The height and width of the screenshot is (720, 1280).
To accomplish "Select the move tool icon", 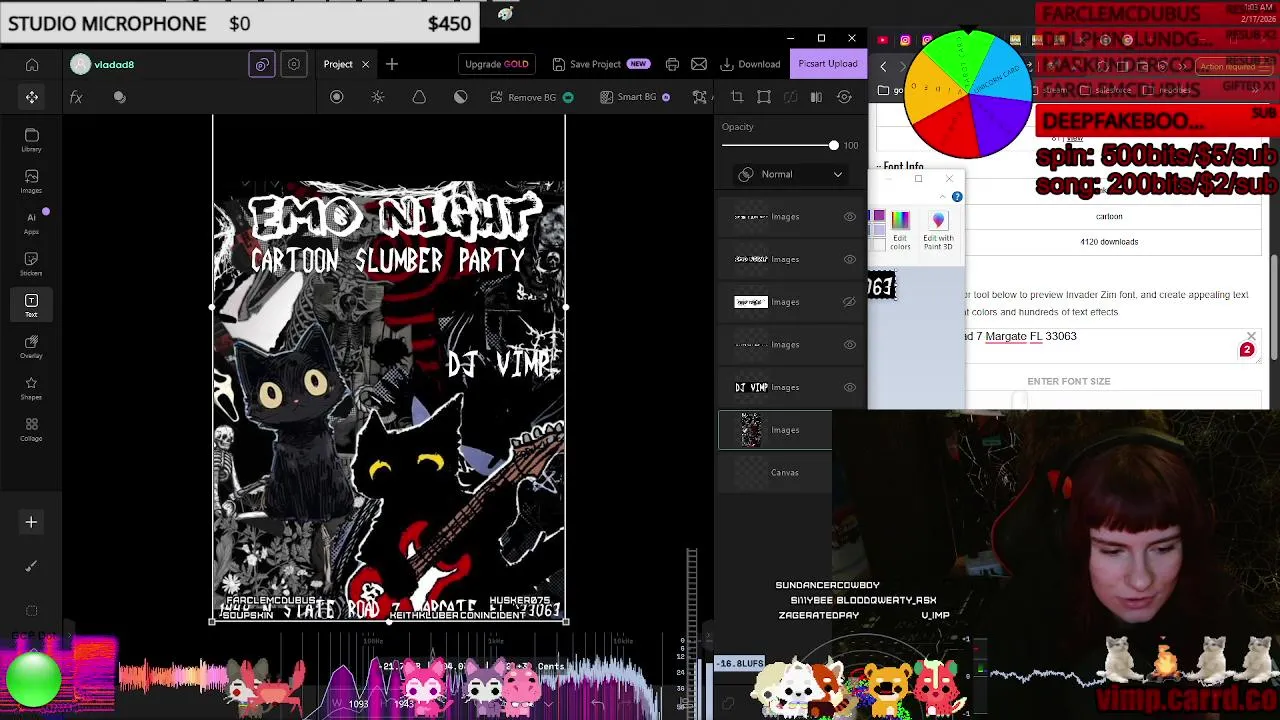I will click(32, 97).
